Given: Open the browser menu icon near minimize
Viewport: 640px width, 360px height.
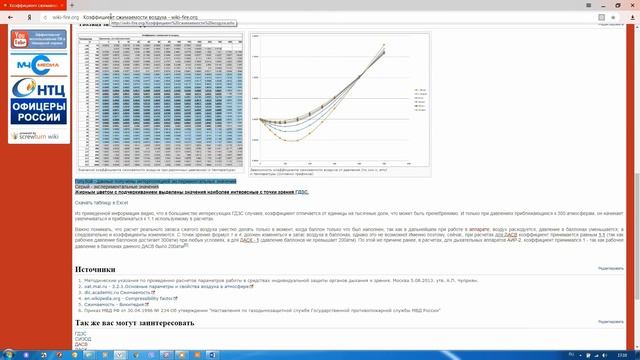Looking at the screenshot, I should tap(589, 5).
